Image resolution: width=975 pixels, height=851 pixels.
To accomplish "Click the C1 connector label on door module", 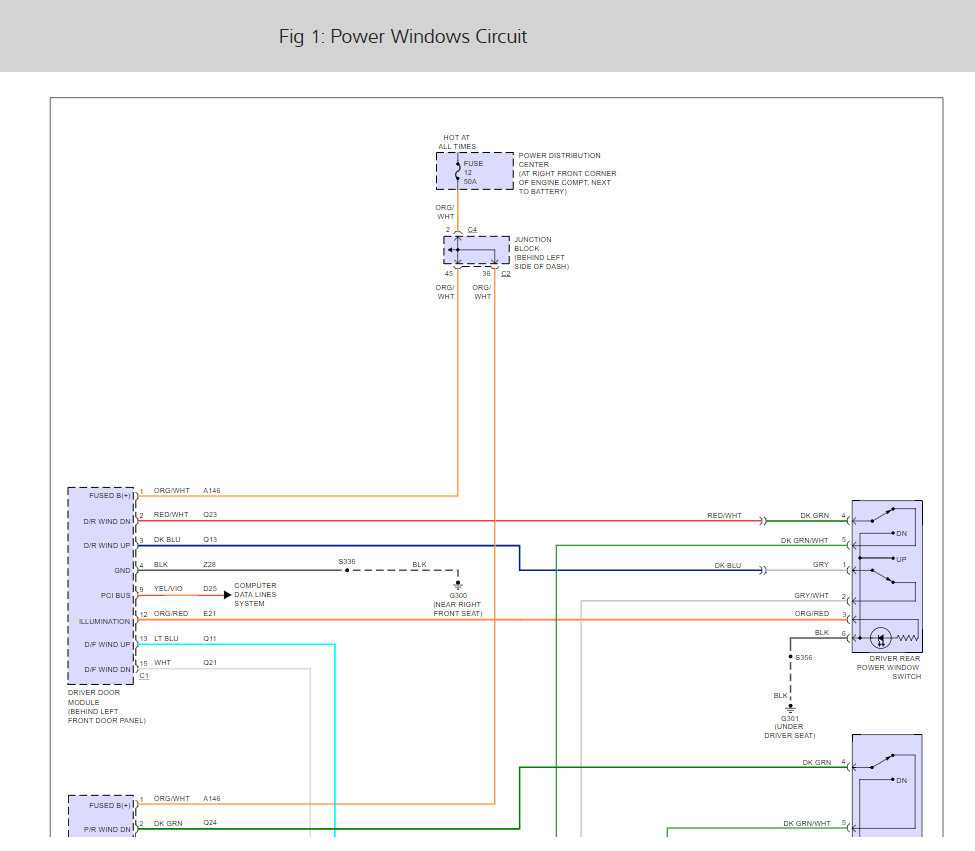I will pyautogui.click(x=144, y=676).
